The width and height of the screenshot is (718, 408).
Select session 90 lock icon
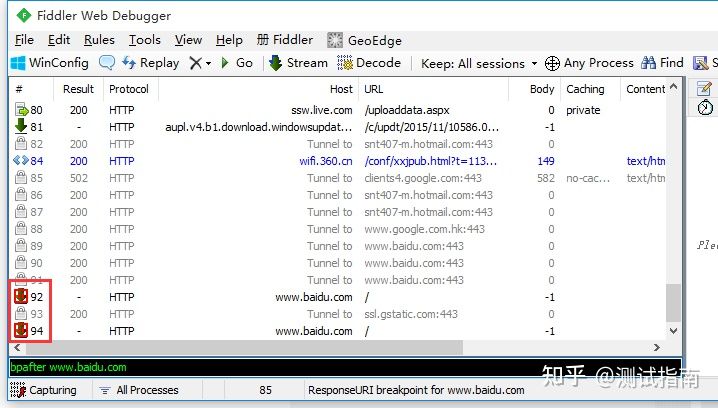[21, 262]
